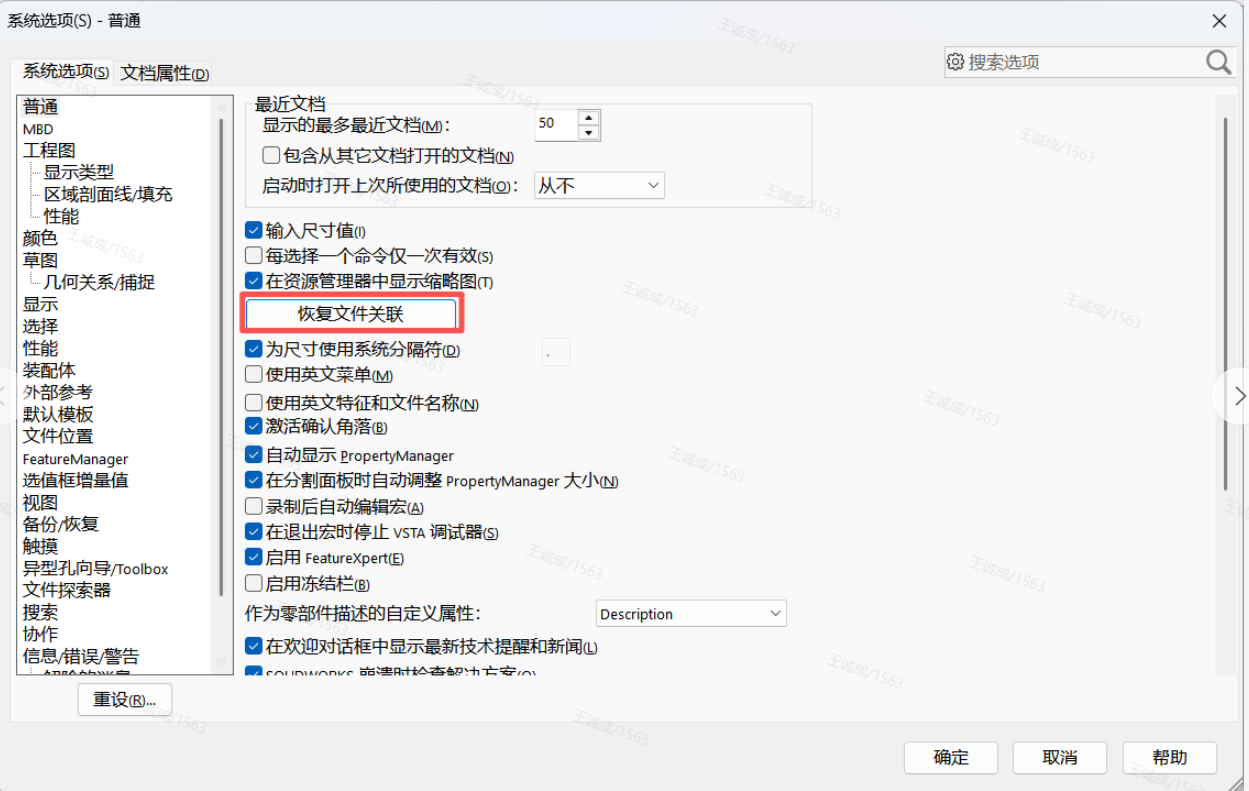This screenshot has width=1249, height=791.
Task: Select 性能 under 工程图
Action: (61, 217)
